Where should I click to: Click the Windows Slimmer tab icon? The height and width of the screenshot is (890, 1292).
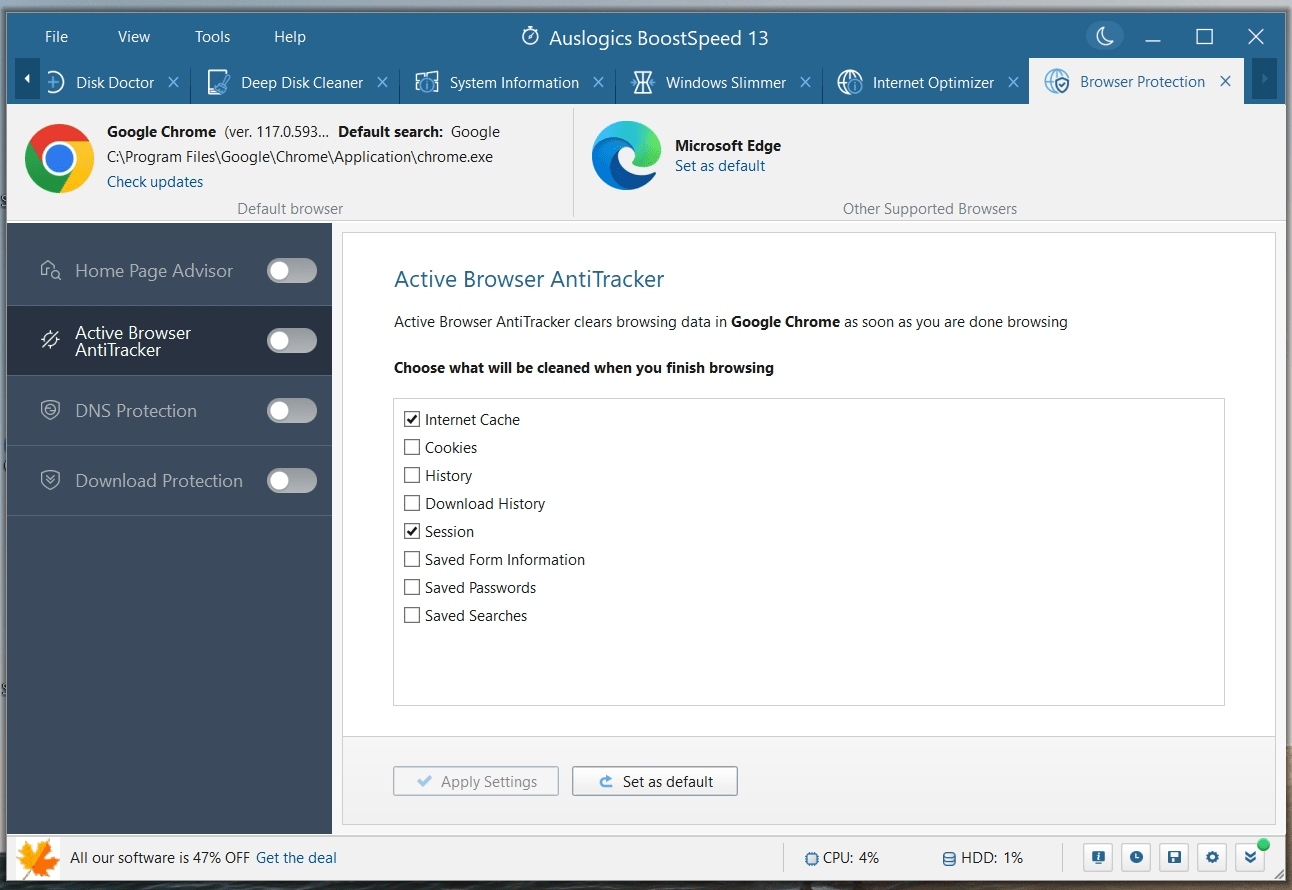(643, 82)
